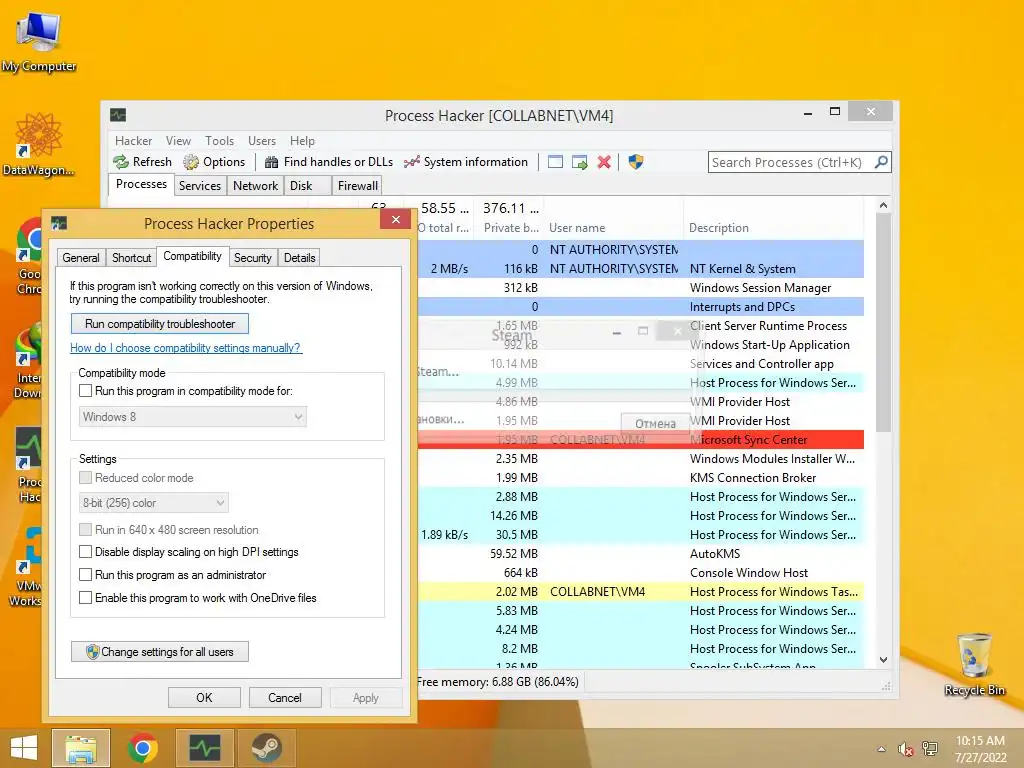Screen dimensions: 1024x768
Task: Click Change settings for all users
Action: [160, 652]
